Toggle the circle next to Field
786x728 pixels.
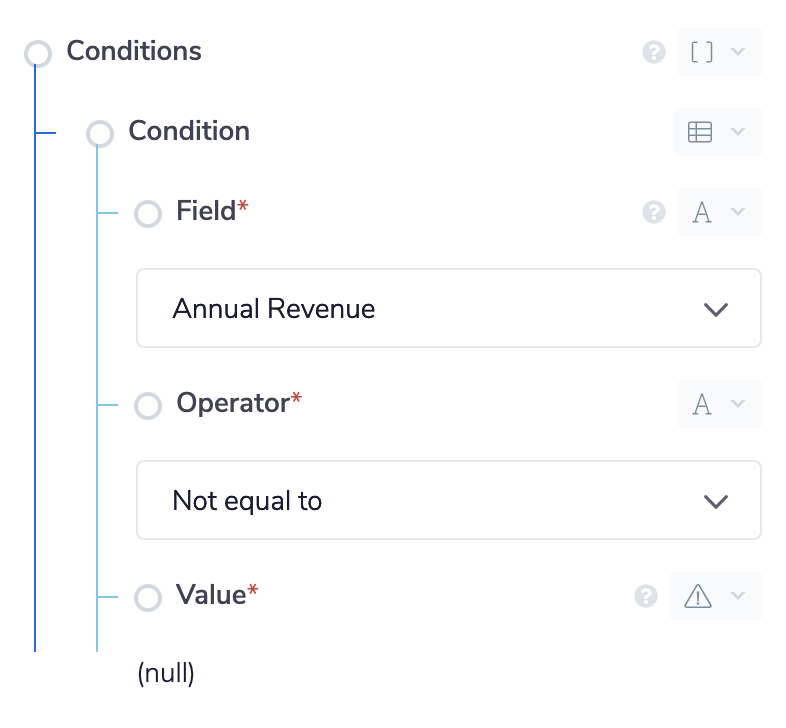click(x=148, y=214)
